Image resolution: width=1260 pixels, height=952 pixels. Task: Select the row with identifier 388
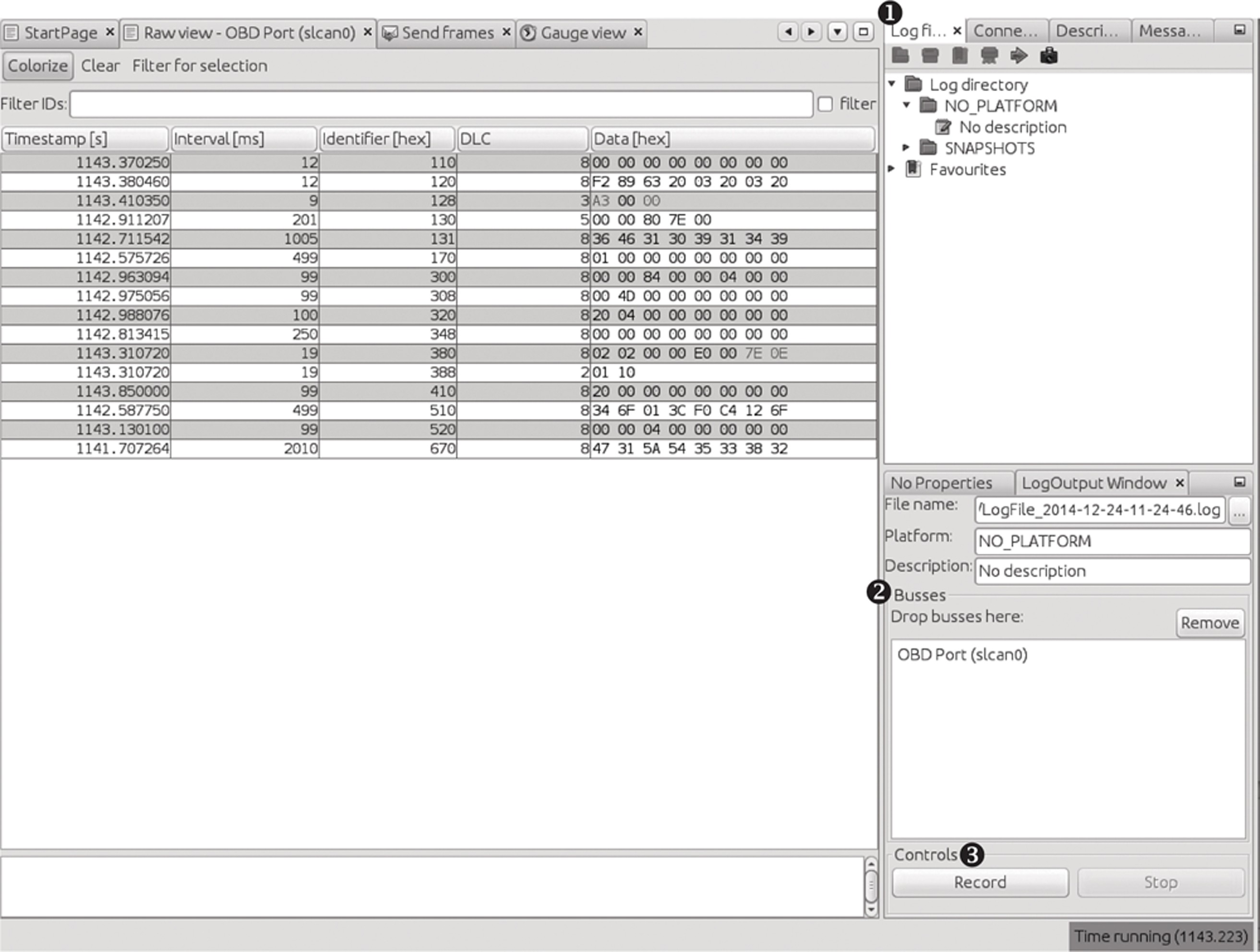[439, 372]
